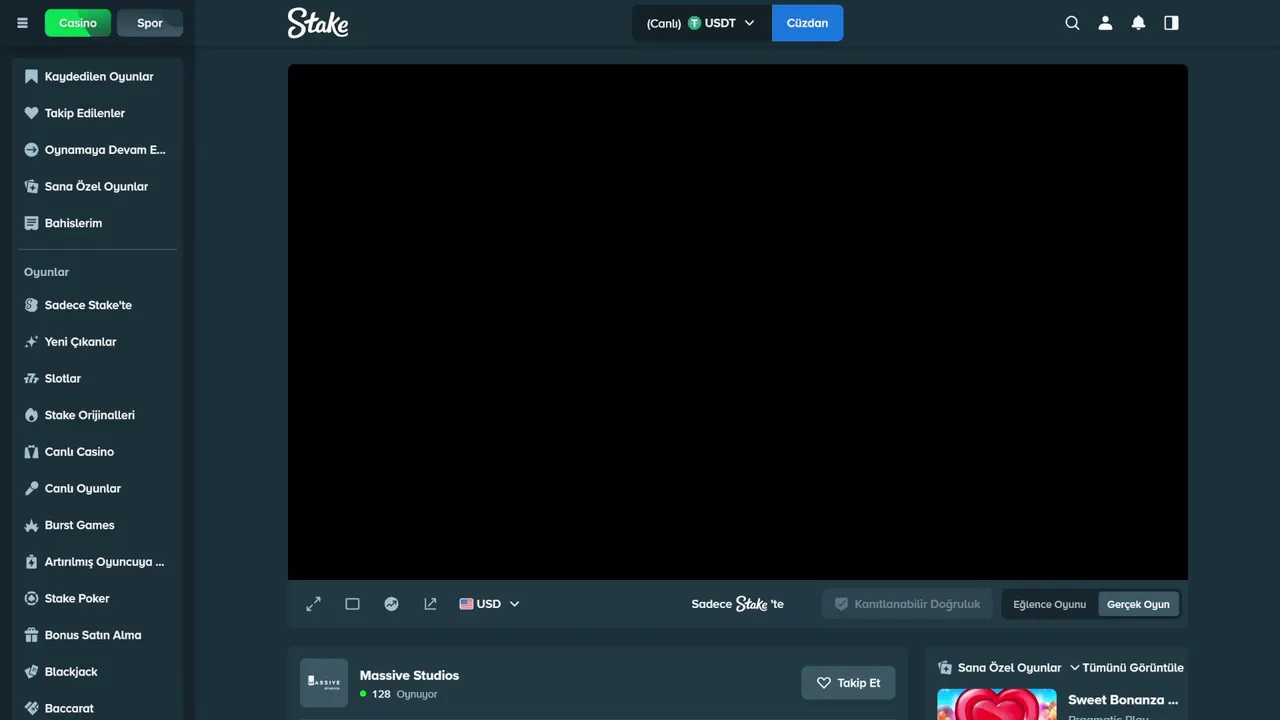1280x720 pixels.
Task: Click the Baccarat icon
Action: 31,708
